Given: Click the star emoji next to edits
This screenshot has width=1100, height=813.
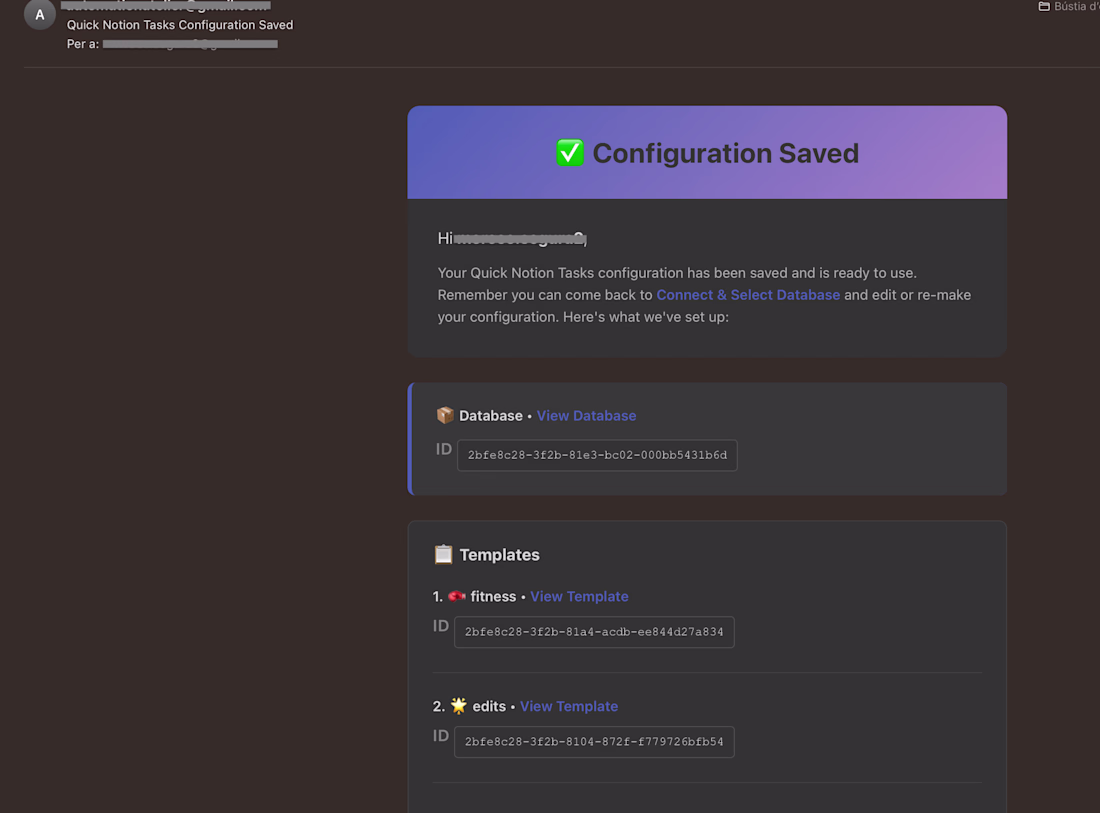Looking at the screenshot, I should click(x=458, y=706).
